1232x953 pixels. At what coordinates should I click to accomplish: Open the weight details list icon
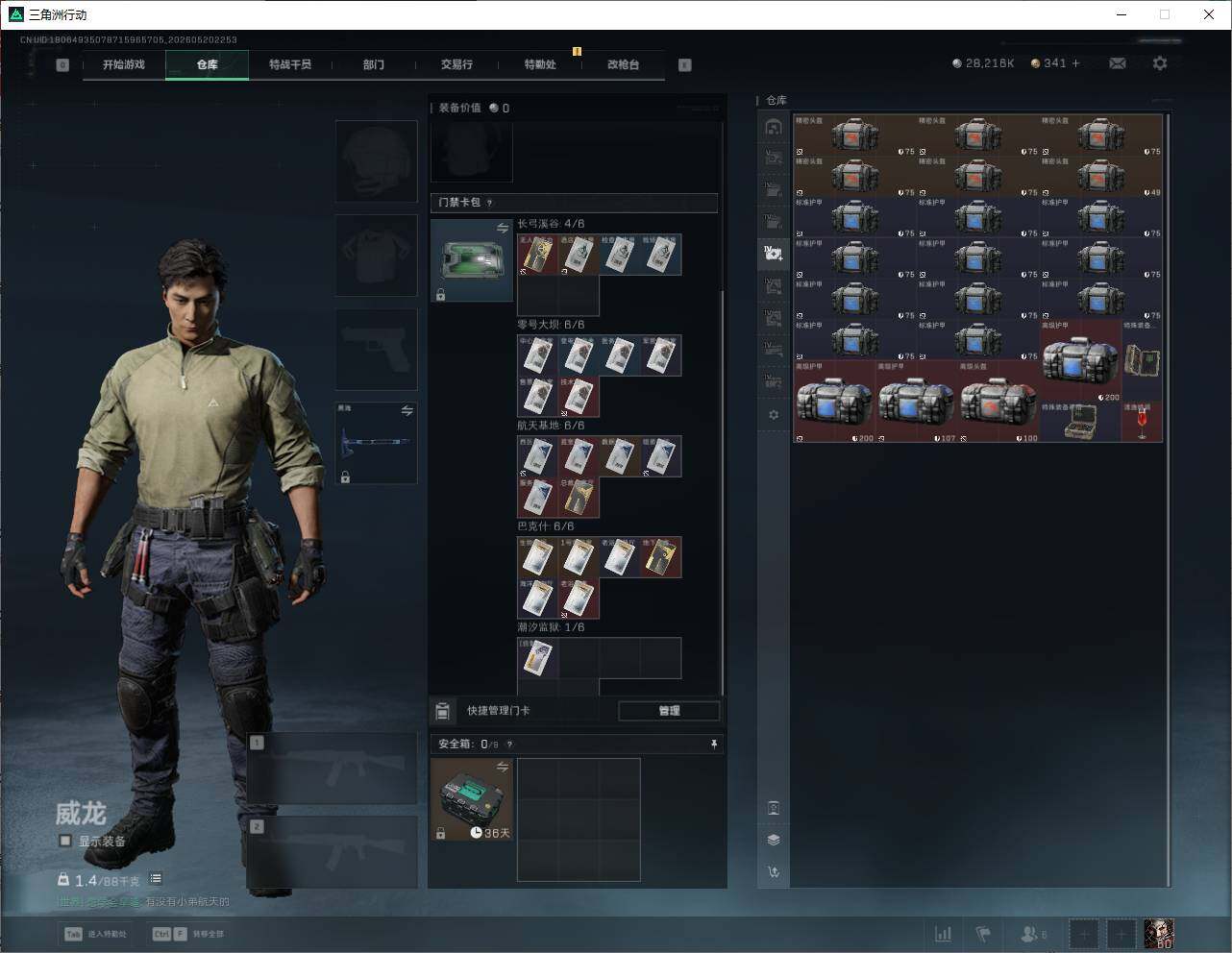pos(156,879)
